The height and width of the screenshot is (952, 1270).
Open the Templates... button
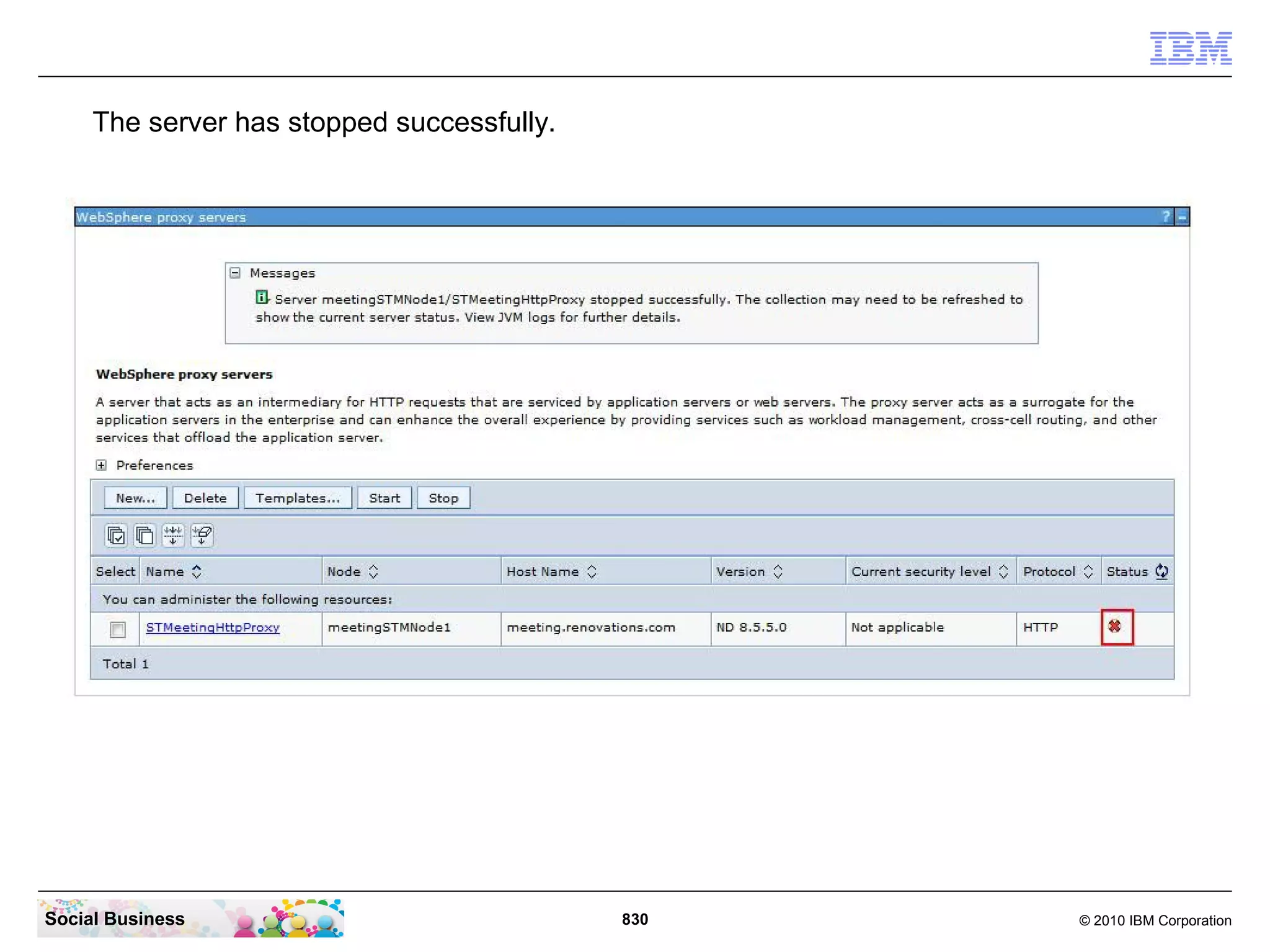tap(298, 498)
